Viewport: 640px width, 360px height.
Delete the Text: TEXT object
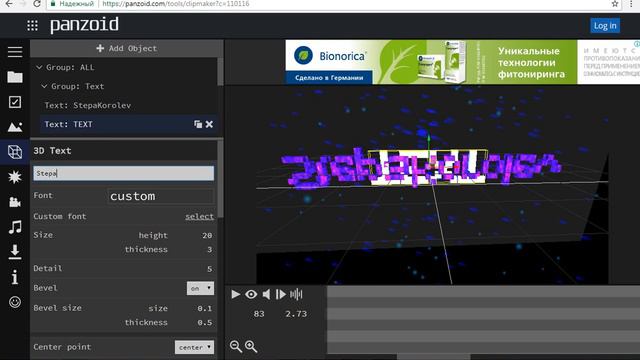209,124
